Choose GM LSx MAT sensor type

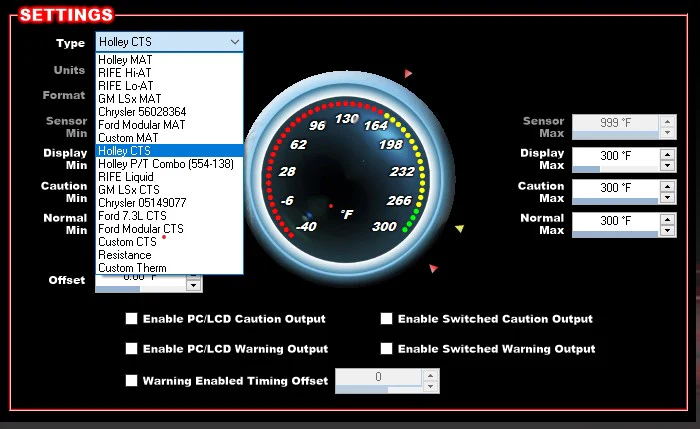128,99
